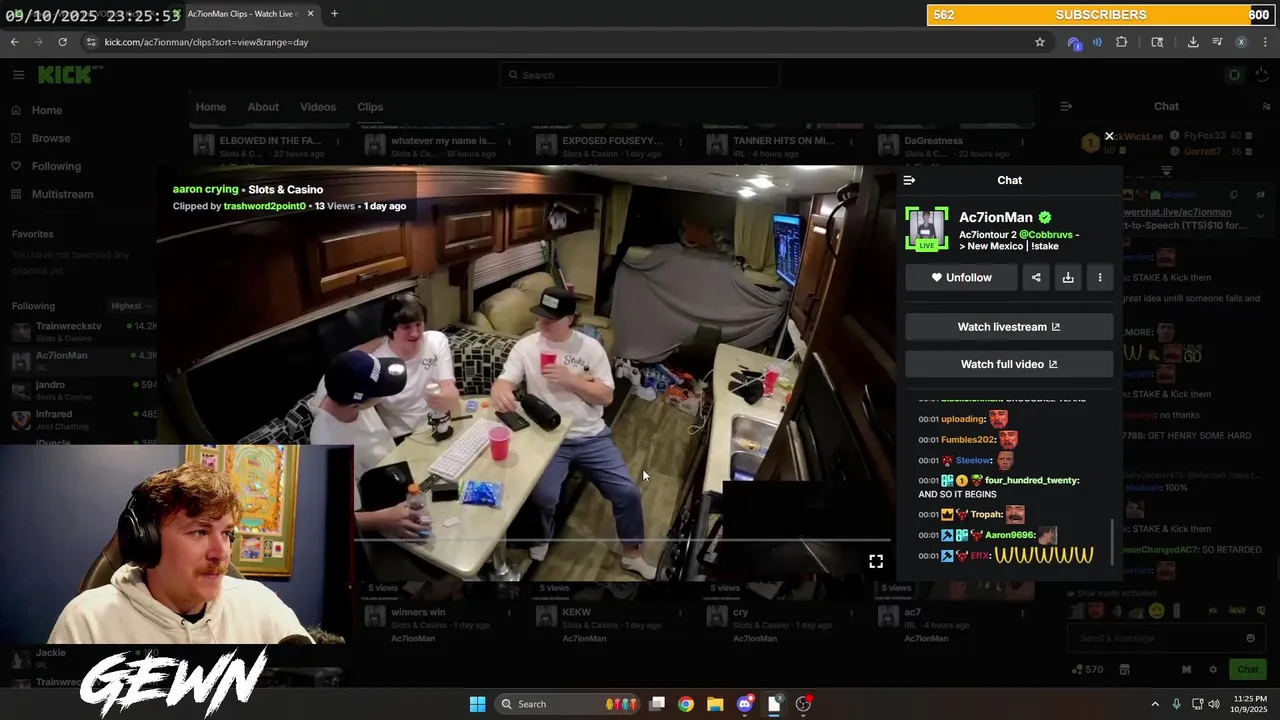1280x720 pixels.
Task: Open the 'ELBOWED IN THE FA...' clip
Action: click(269, 141)
